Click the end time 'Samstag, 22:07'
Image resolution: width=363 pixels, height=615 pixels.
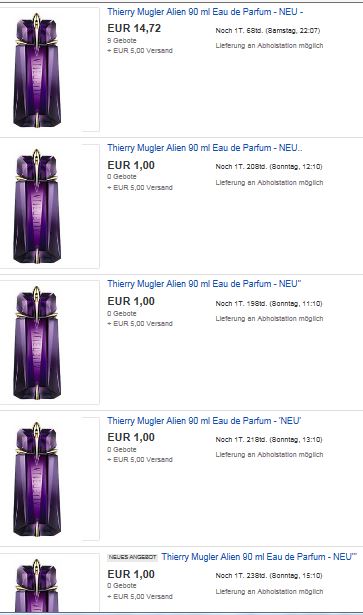coord(293,30)
